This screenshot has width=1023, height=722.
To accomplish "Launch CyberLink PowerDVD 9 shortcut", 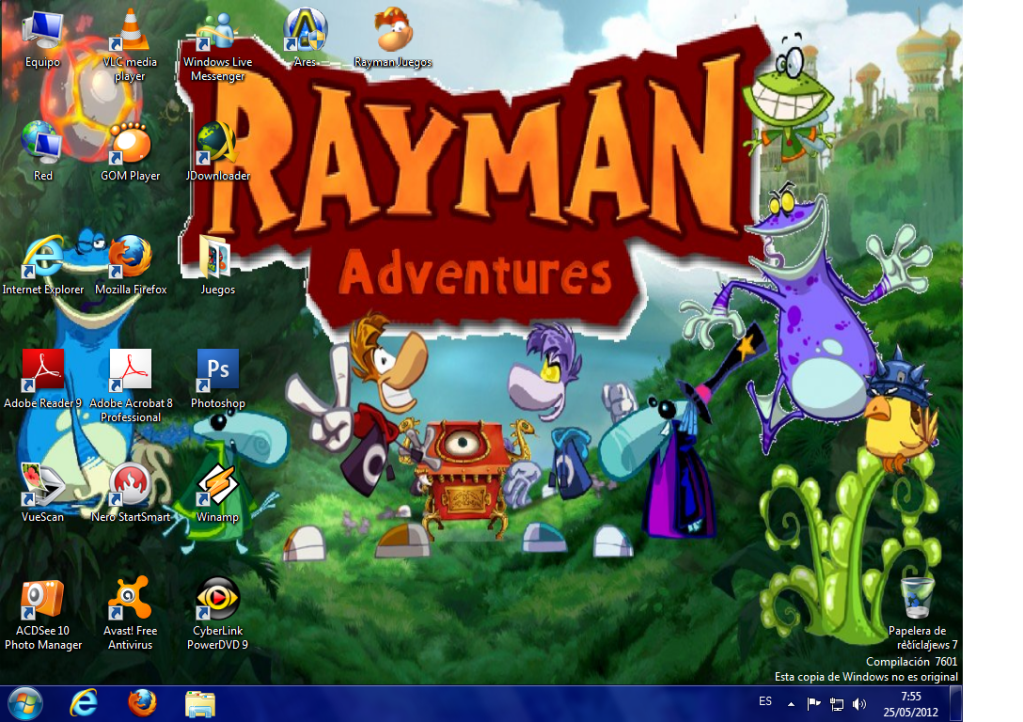I will [x=217, y=614].
